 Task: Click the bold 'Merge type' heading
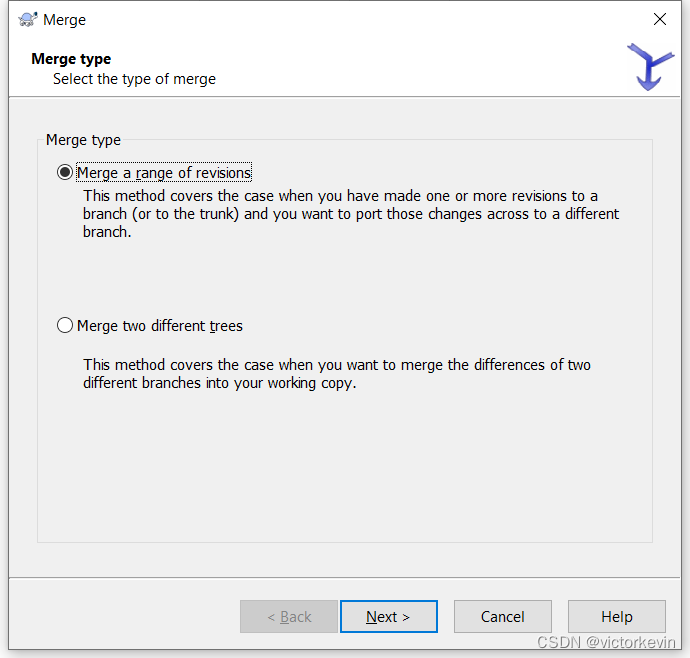coord(71,59)
